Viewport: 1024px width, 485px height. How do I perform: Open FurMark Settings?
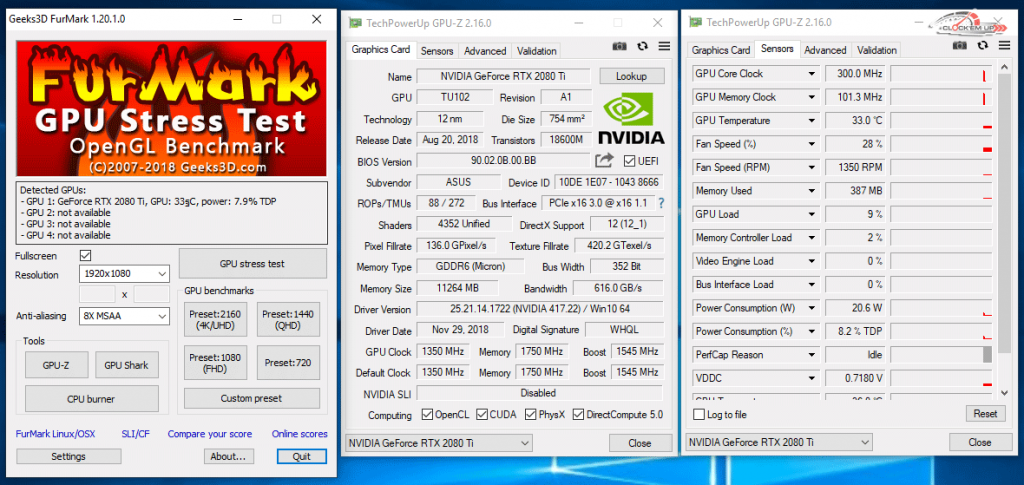pos(69,456)
